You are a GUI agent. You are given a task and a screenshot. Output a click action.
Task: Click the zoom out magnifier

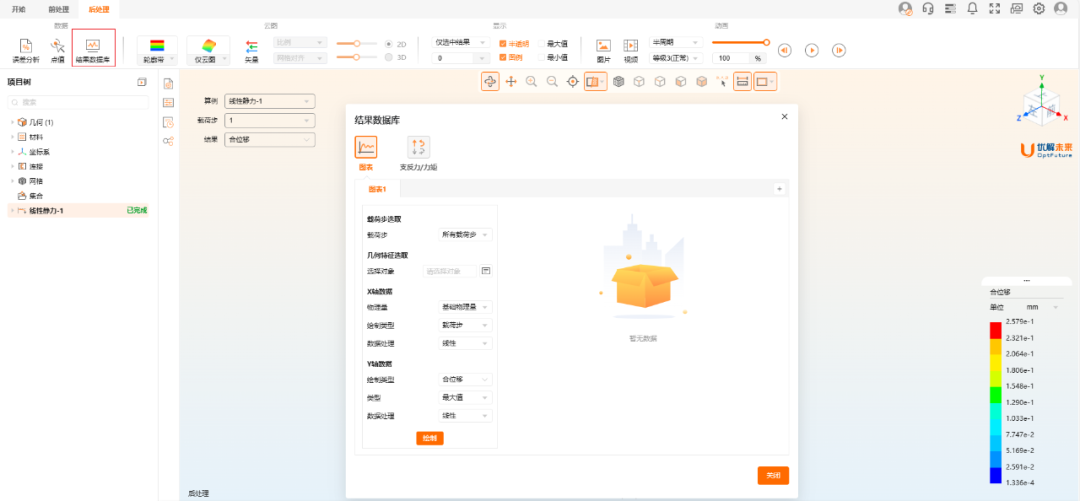(x=552, y=81)
